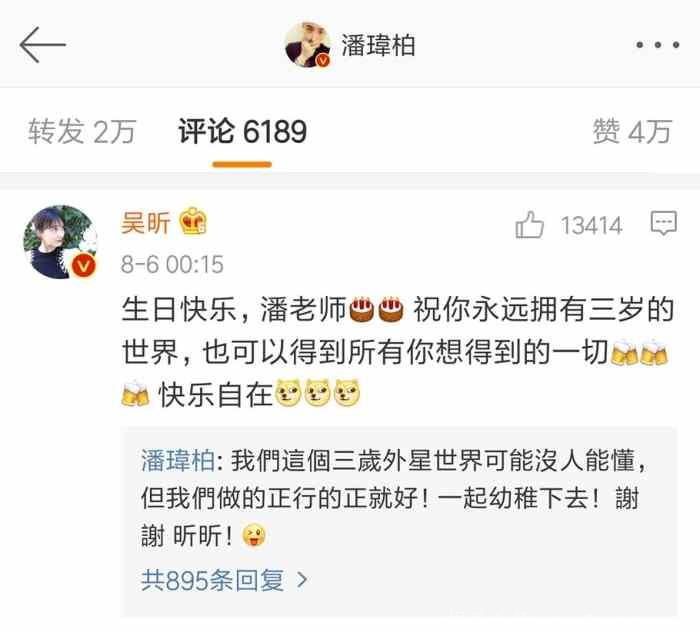700x632 pixels.
Task: Open 吴昕 profile picture
Action: click(x=60, y=242)
